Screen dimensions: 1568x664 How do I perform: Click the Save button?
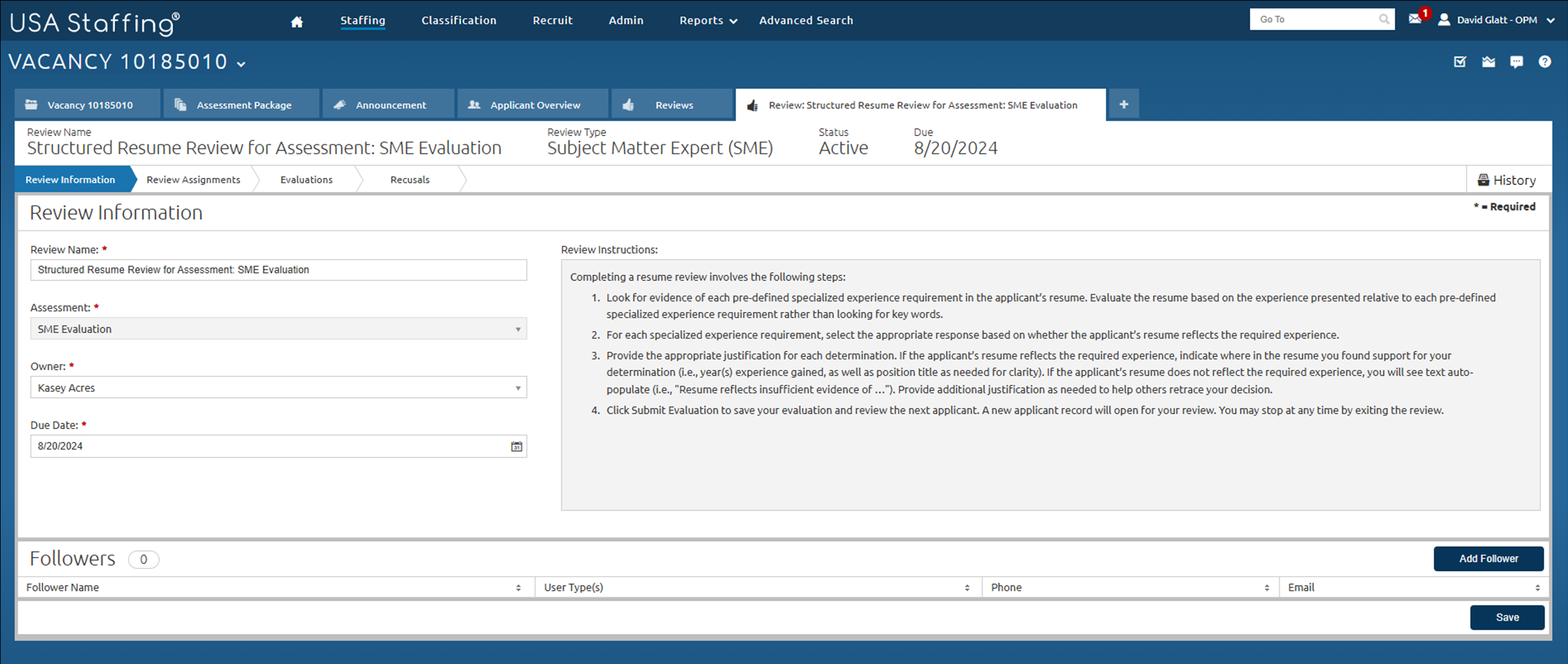pyautogui.click(x=1507, y=617)
